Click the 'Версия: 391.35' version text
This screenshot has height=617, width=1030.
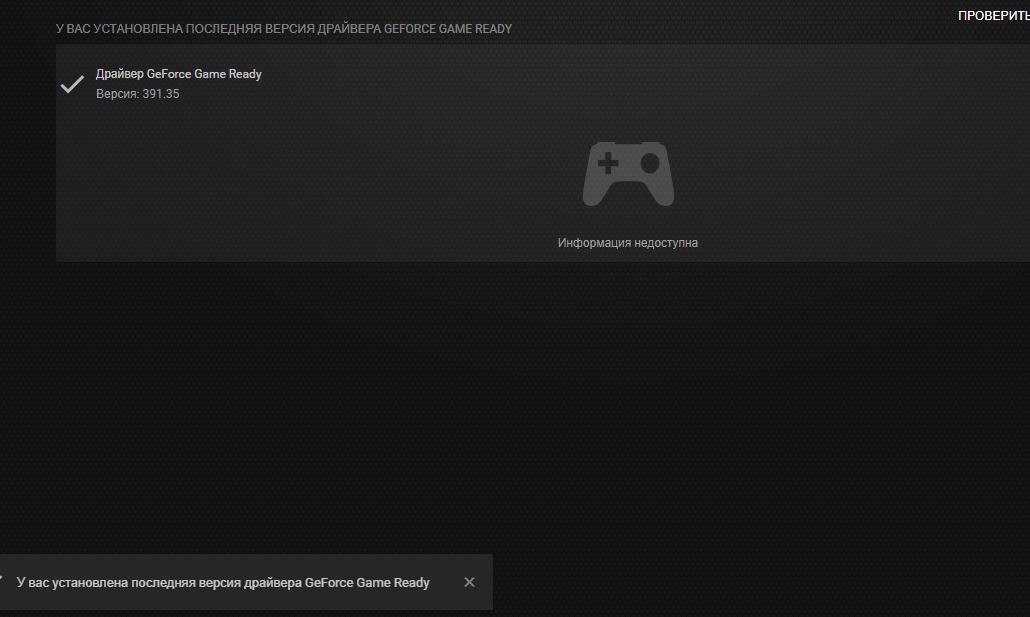[137, 94]
